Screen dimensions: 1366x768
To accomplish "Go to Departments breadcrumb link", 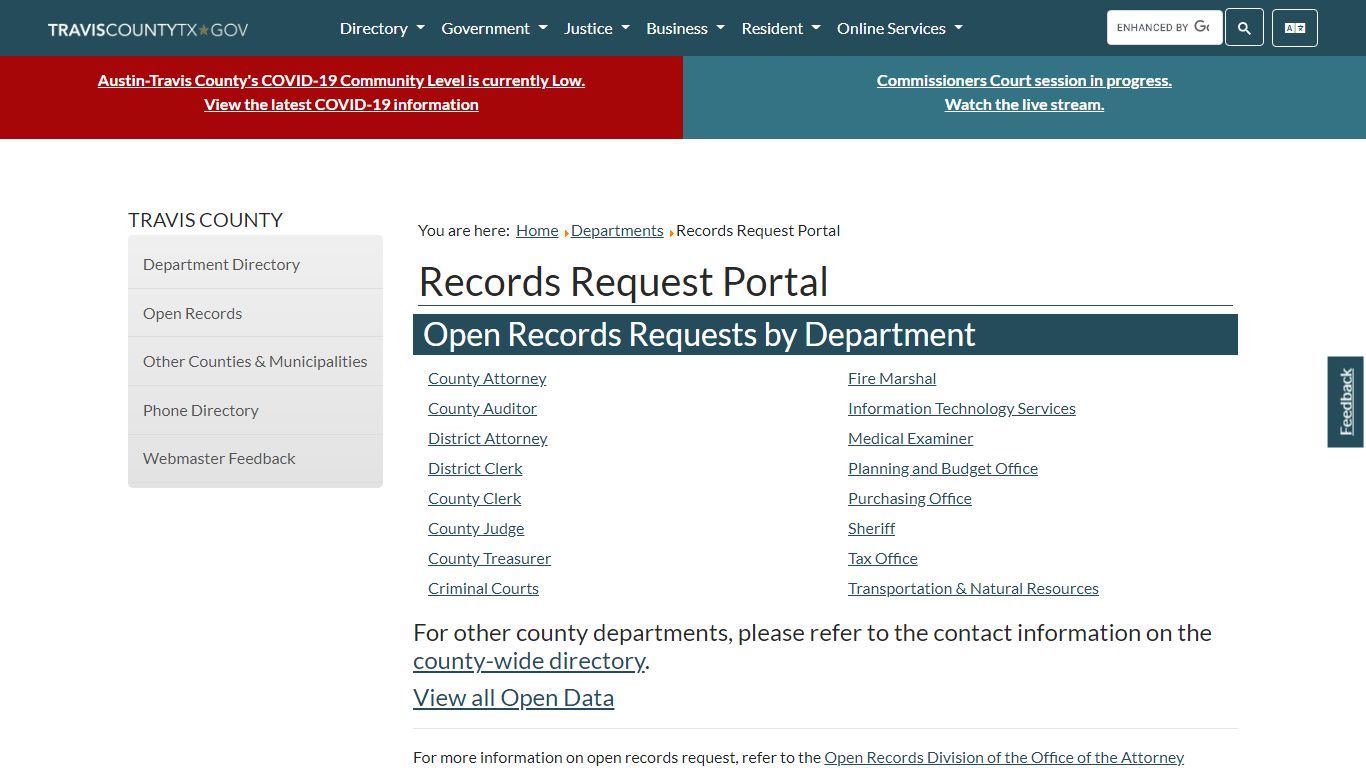I will 617,230.
